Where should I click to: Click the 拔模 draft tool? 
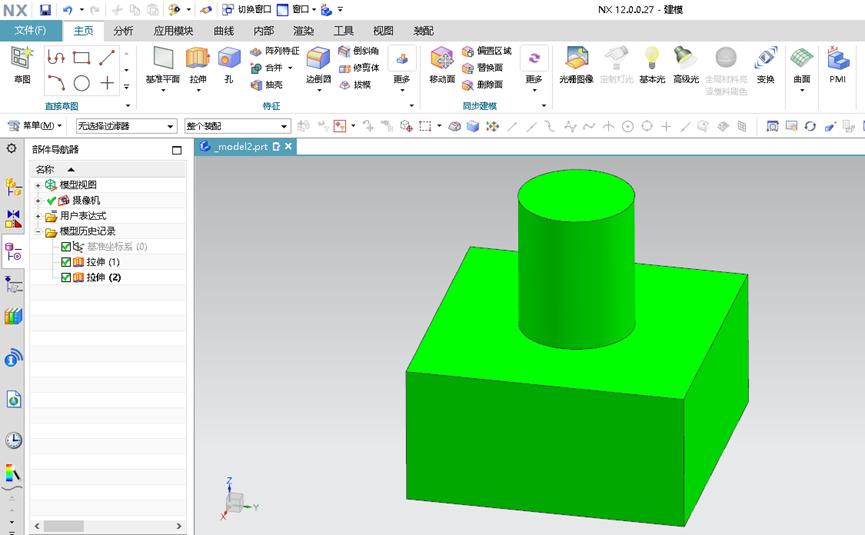click(355, 84)
